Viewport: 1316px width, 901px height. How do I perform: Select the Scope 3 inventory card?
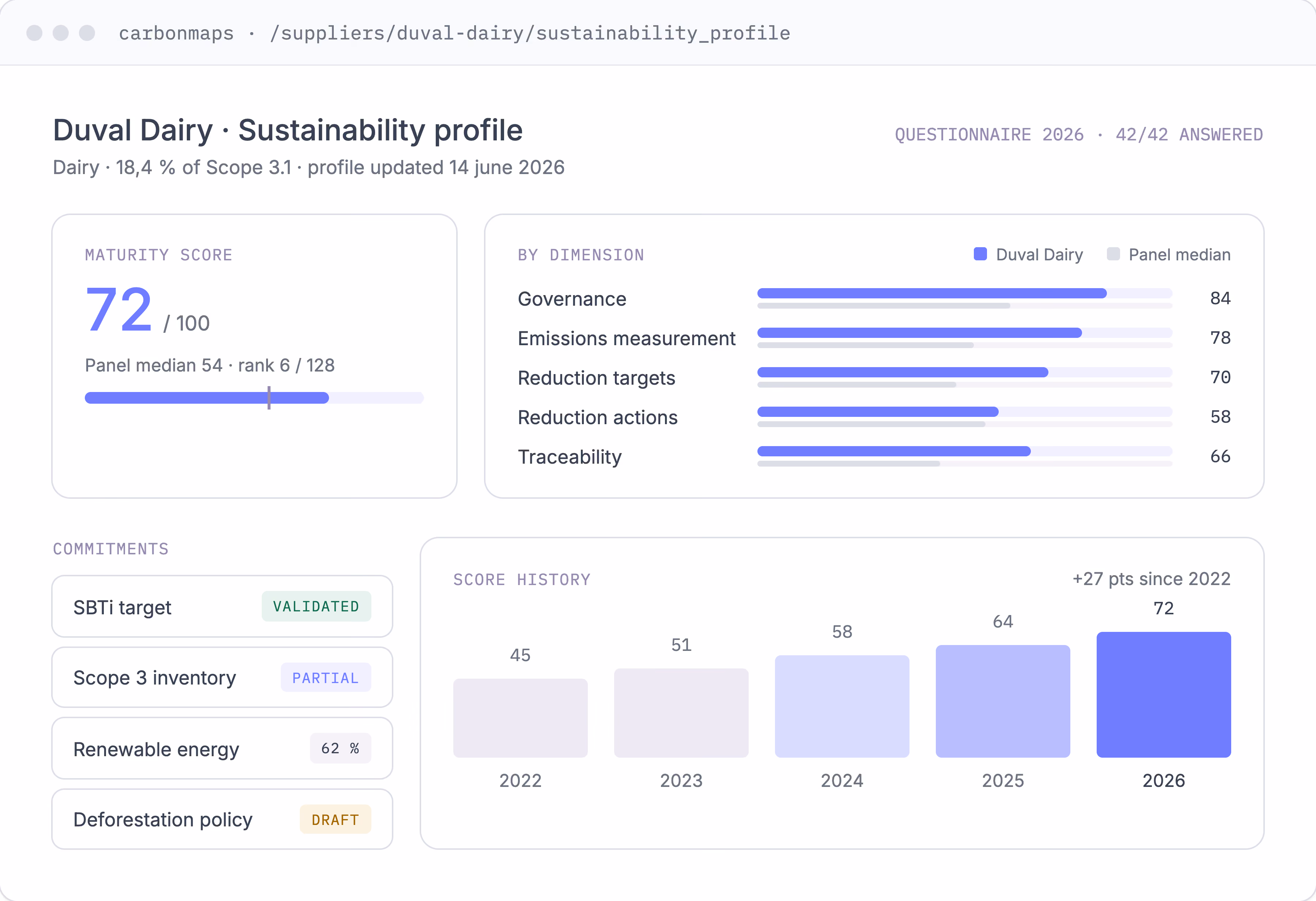pos(222,677)
